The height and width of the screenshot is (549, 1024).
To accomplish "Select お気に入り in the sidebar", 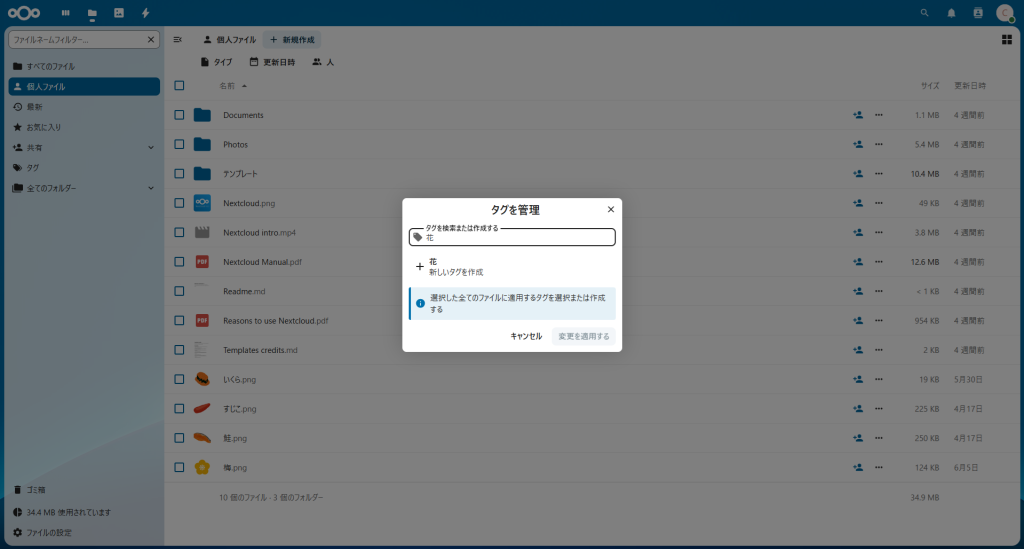I will [44, 127].
